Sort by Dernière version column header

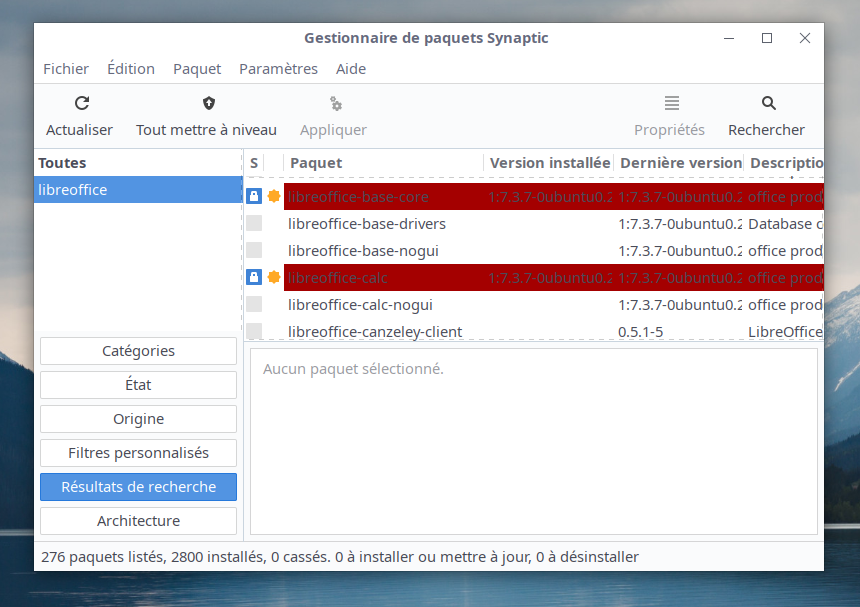678,163
